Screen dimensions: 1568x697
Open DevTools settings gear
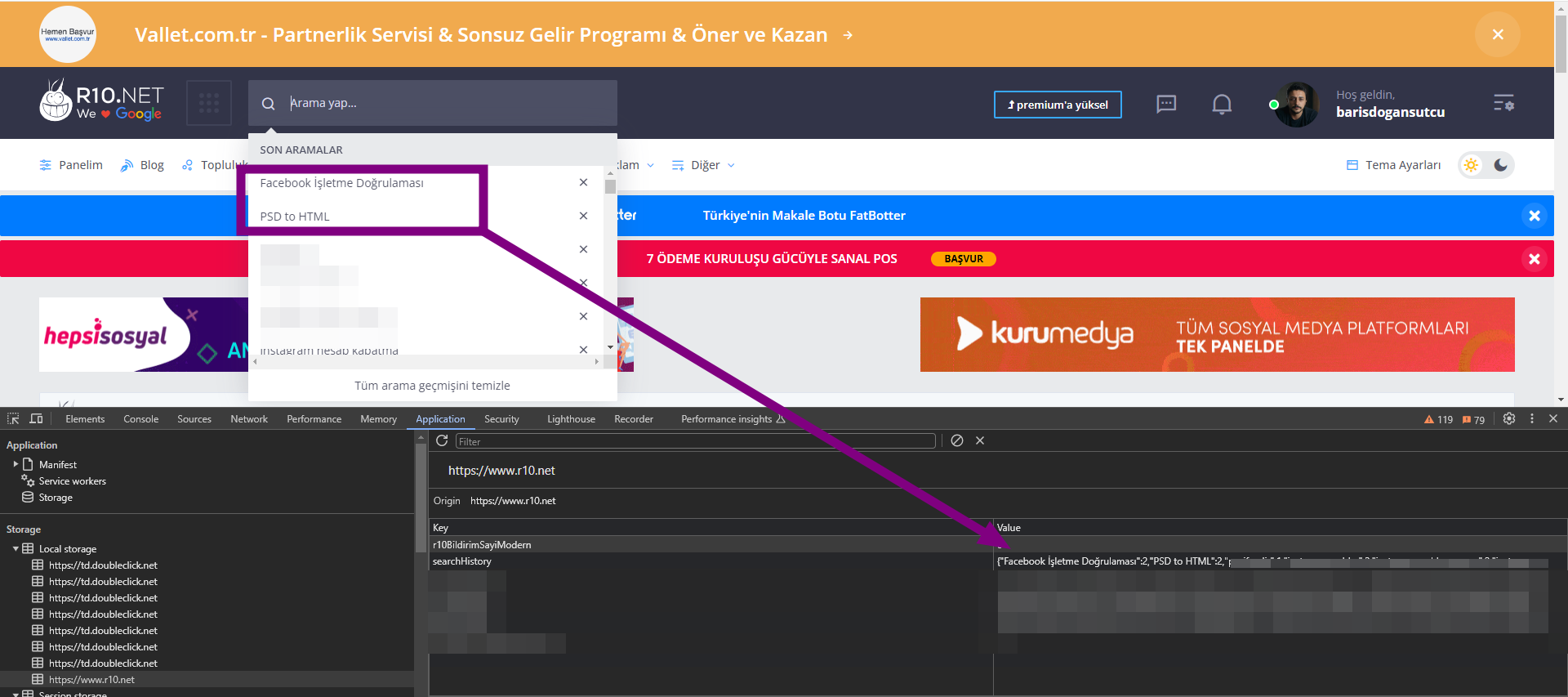click(1509, 418)
